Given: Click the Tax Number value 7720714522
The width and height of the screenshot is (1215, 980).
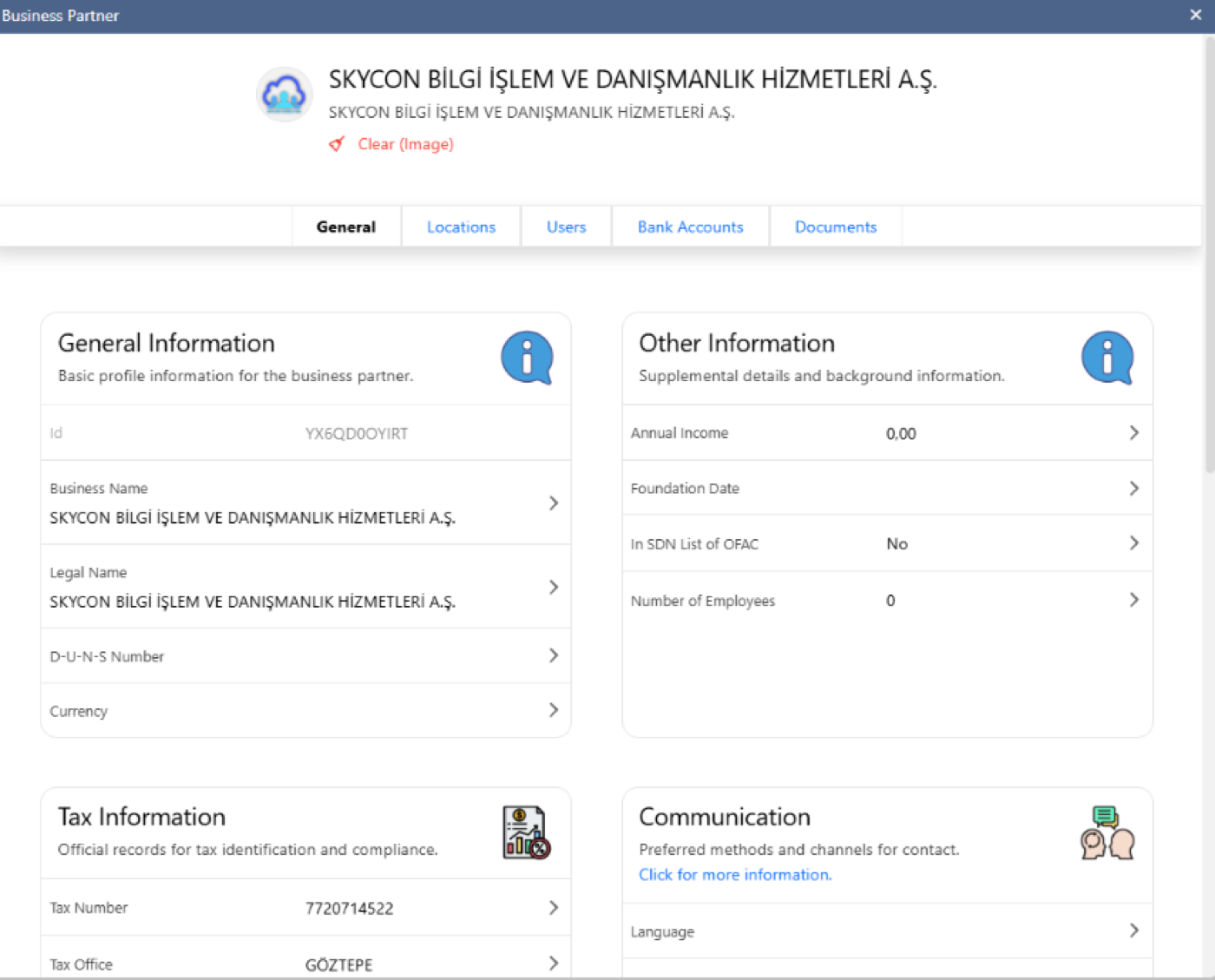Looking at the screenshot, I should click(349, 909).
